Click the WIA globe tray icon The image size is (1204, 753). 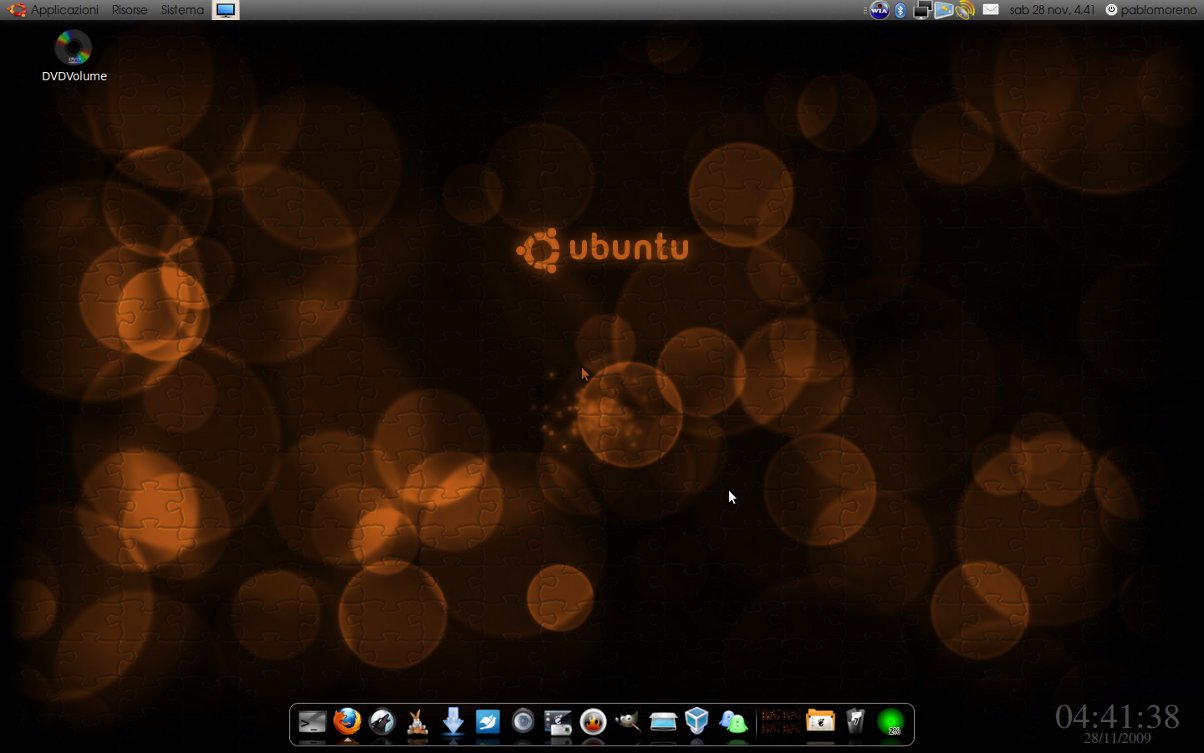click(x=879, y=10)
